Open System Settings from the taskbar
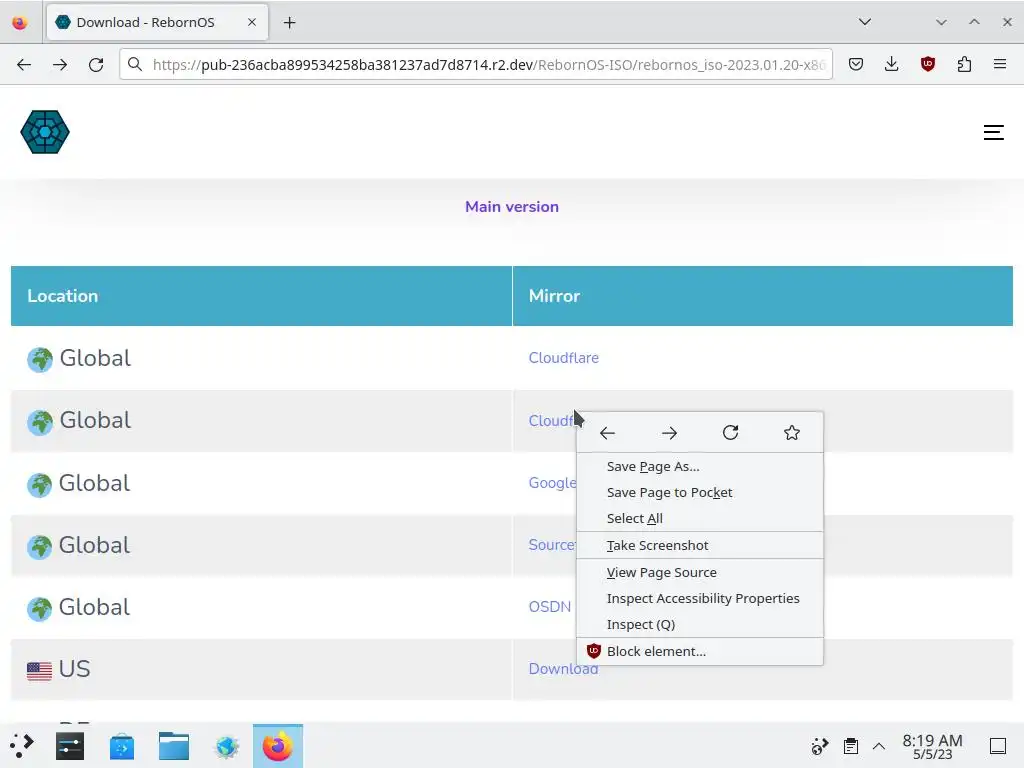Image resolution: width=1024 pixels, height=768 pixels. click(x=70, y=746)
